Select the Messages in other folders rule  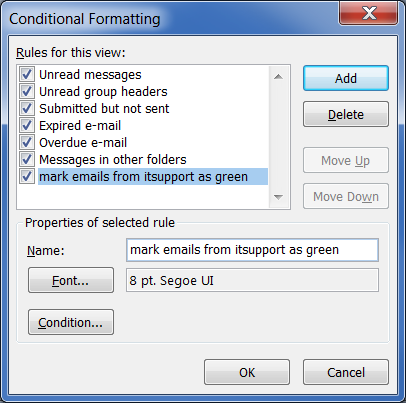113,159
